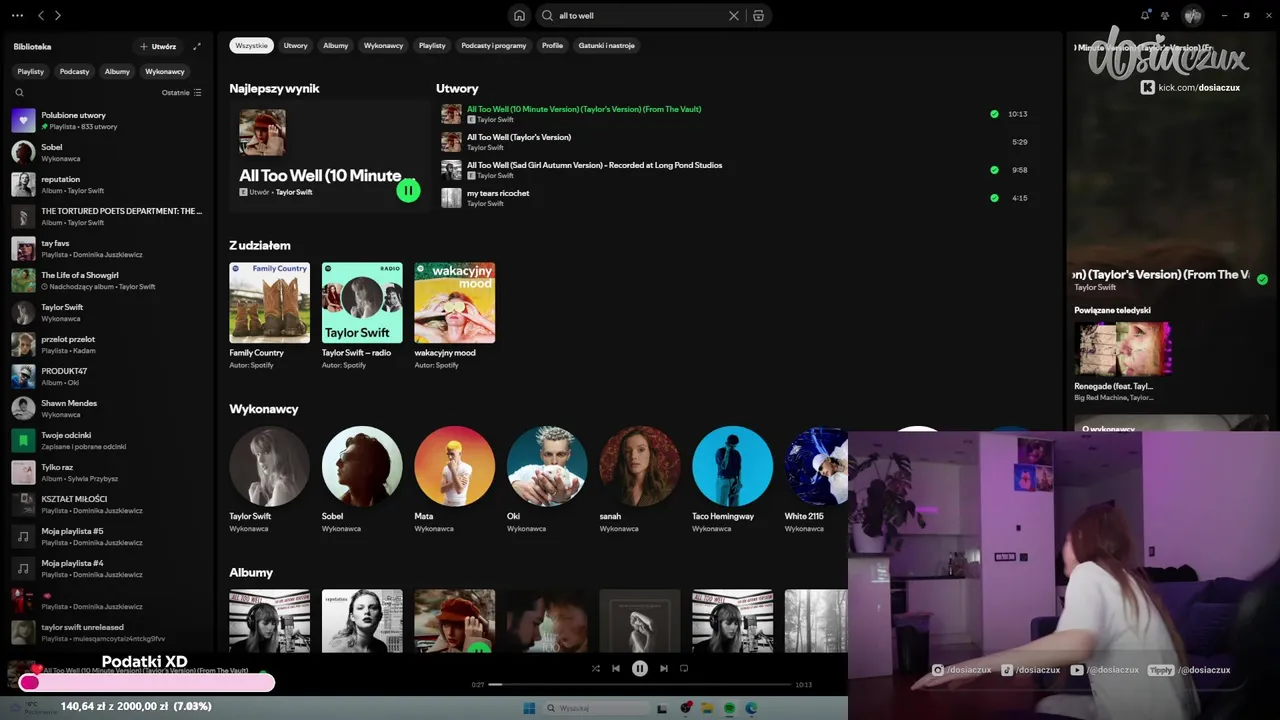Pause playback in the player bar
This screenshot has width=1280, height=720.
[640, 668]
